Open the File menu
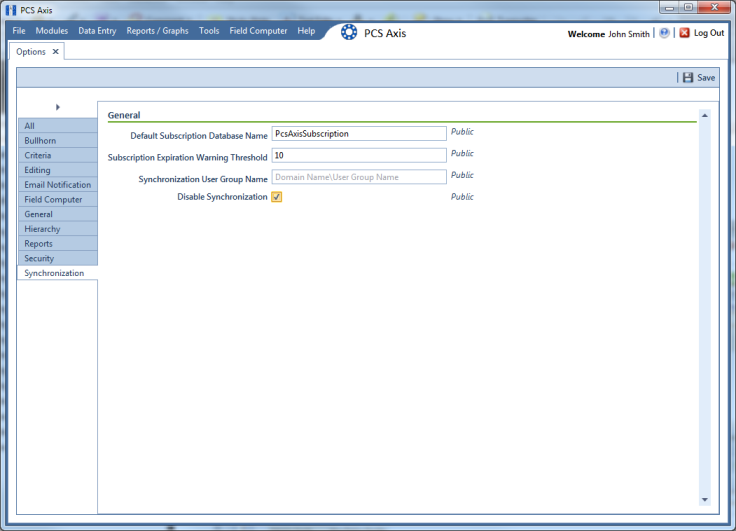736x531 pixels. (19, 31)
